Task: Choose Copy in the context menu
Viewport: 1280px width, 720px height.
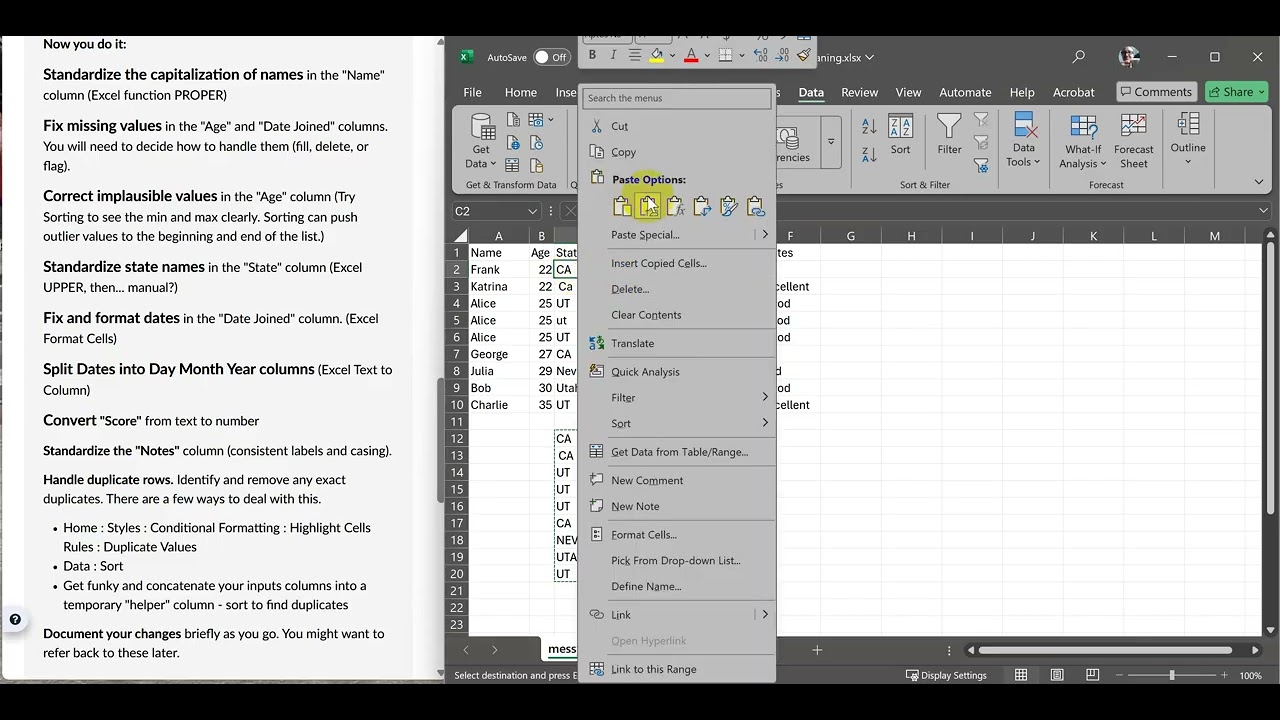Action: (677, 152)
